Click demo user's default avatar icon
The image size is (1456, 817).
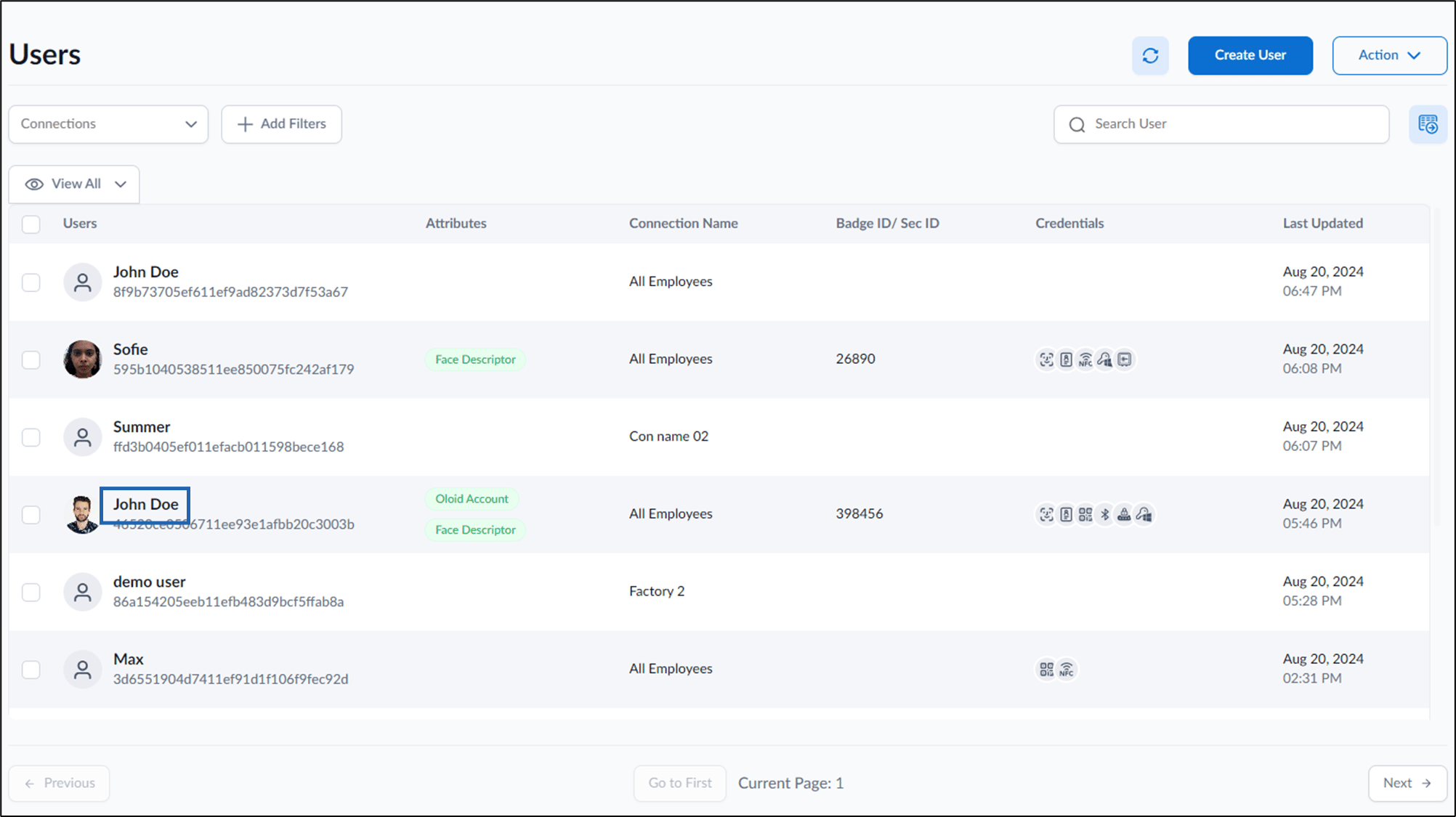pyautogui.click(x=82, y=592)
